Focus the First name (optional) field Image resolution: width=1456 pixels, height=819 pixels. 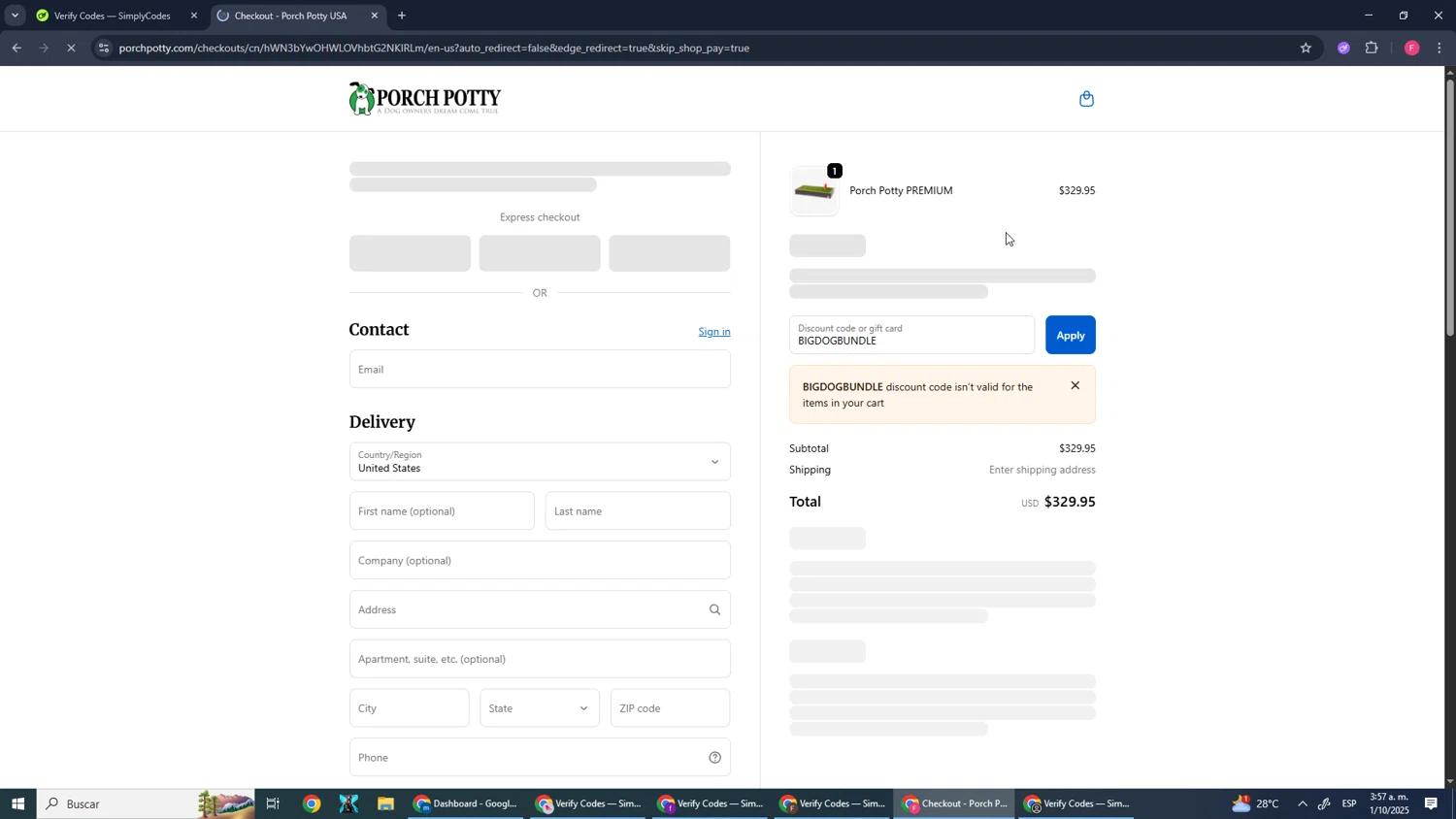click(442, 511)
